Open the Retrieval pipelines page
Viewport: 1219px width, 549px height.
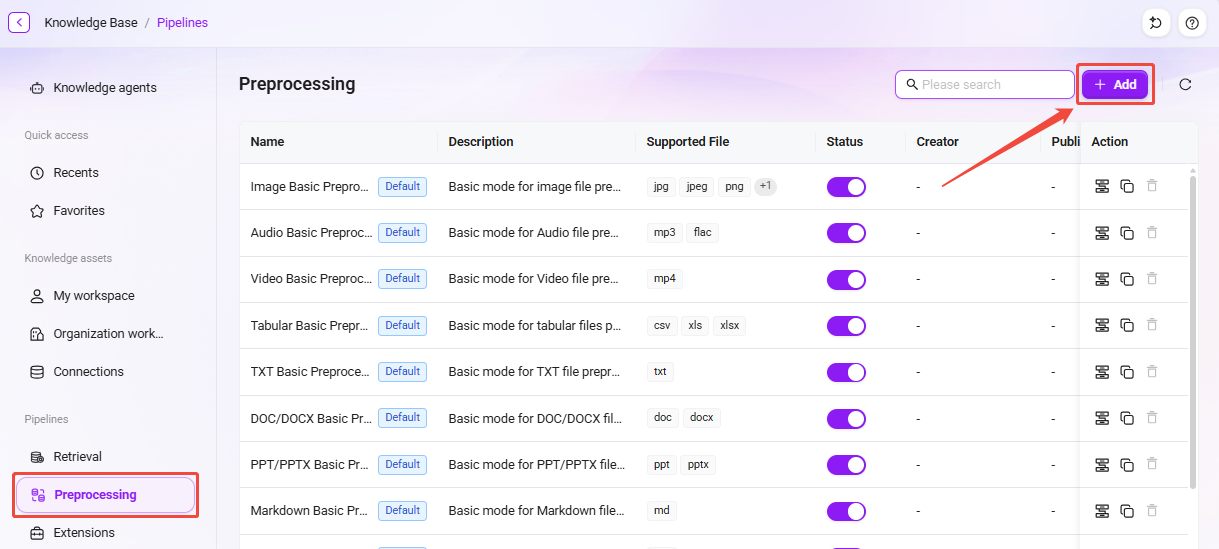pos(105,457)
